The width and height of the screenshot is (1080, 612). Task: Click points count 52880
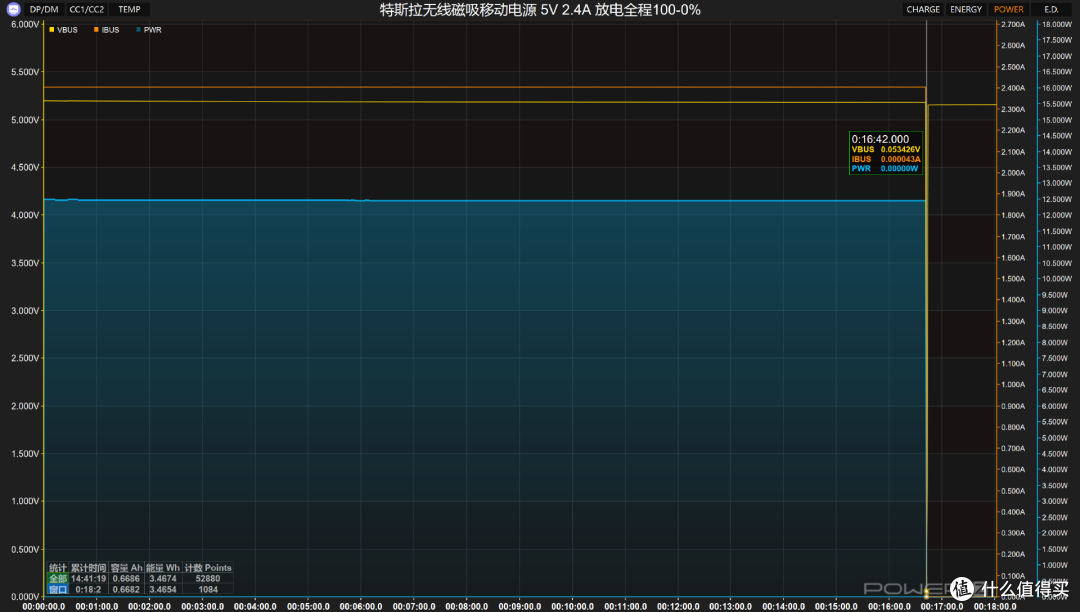pyautogui.click(x=208, y=579)
